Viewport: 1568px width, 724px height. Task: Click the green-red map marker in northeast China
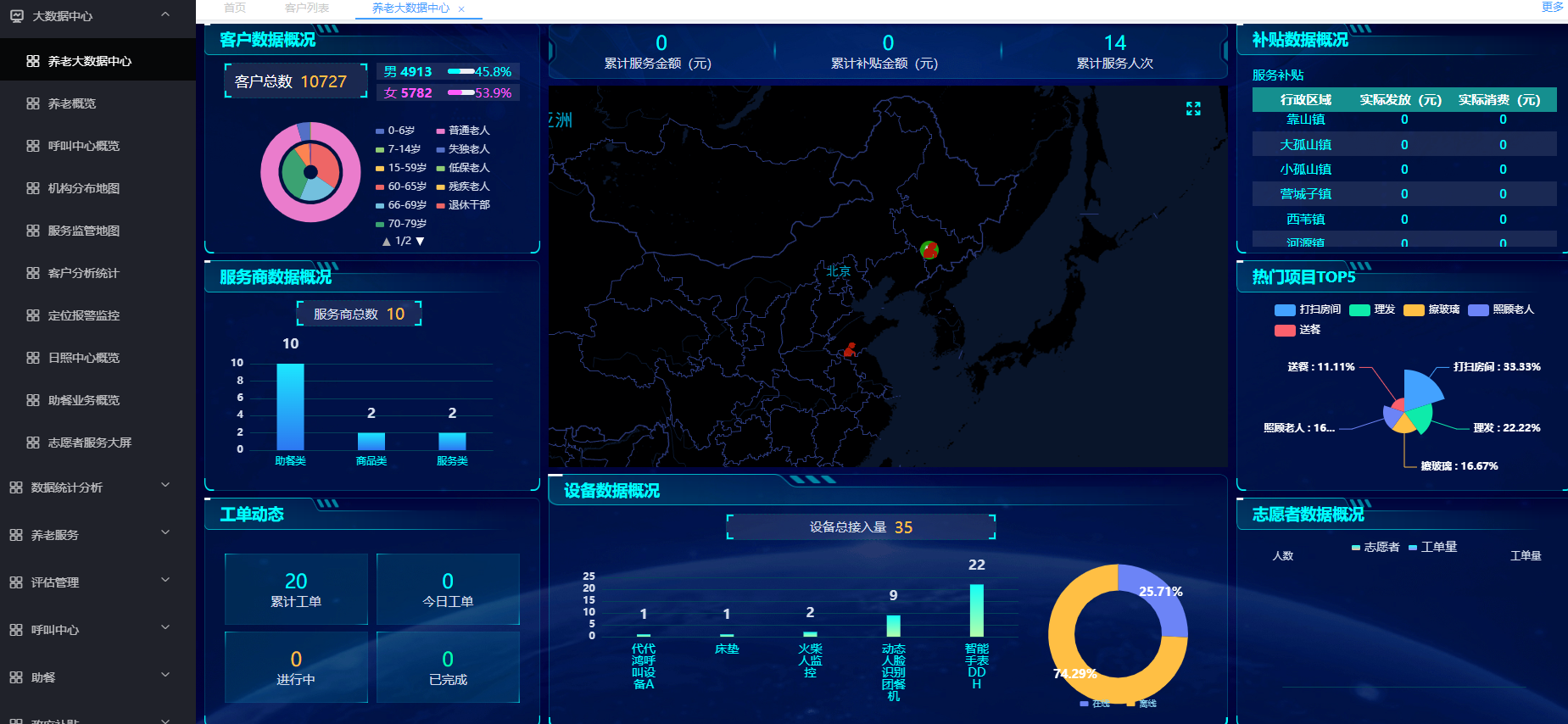(x=929, y=249)
